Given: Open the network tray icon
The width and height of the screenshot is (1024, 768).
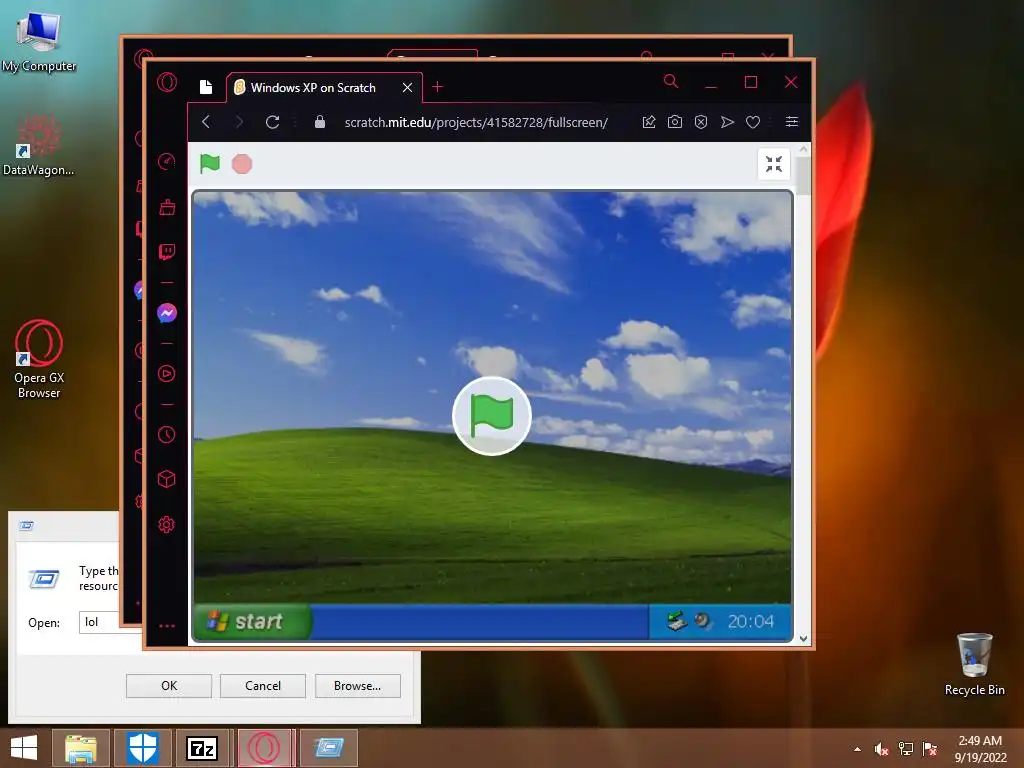Looking at the screenshot, I should click(906, 749).
